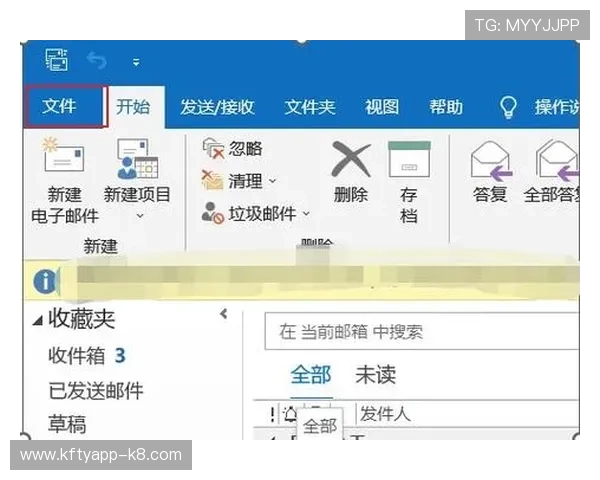Collapse the folder pane with the arrow
The image size is (600, 480).
(x=224, y=314)
